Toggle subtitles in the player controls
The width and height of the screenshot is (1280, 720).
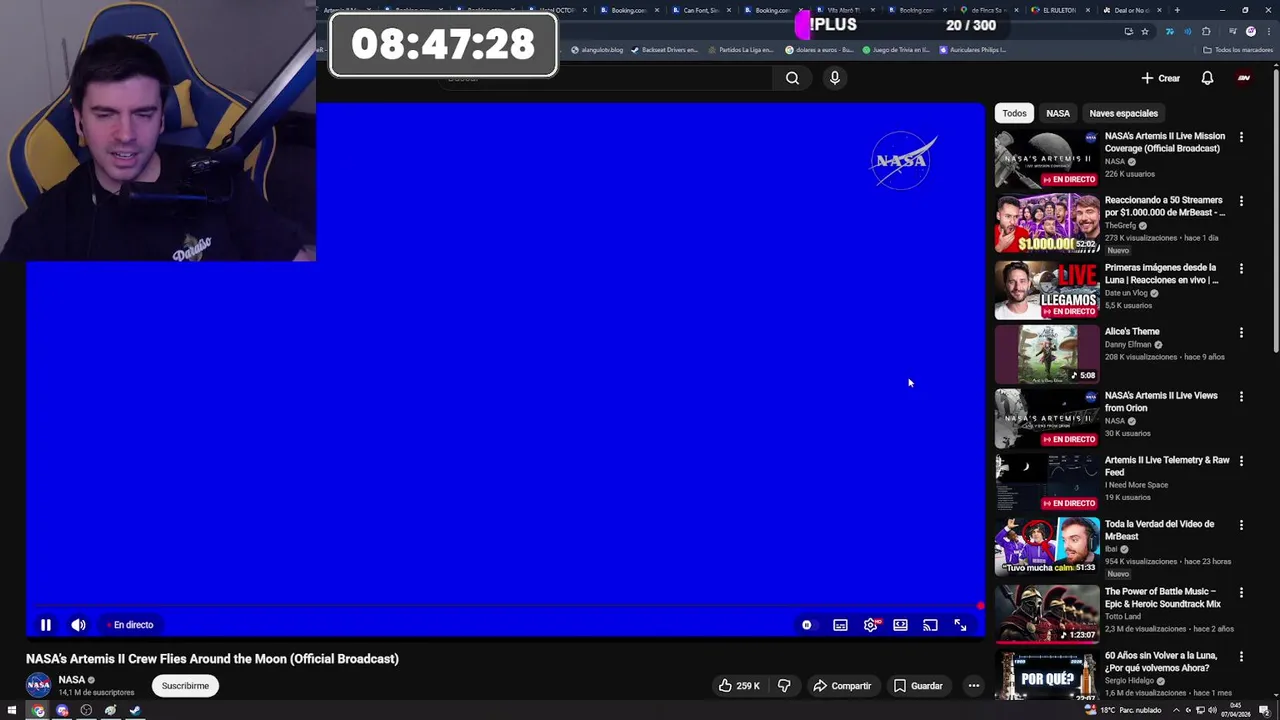coord(840,625)
